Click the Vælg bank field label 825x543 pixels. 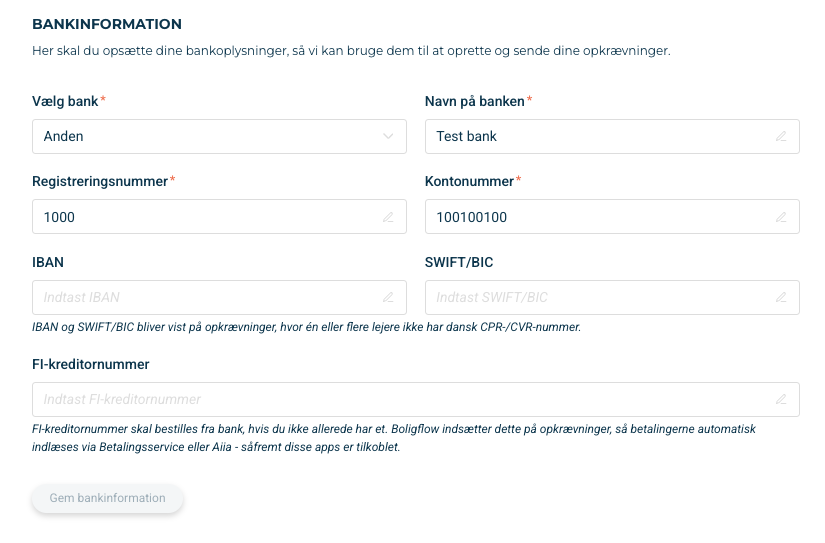(65, 102)
